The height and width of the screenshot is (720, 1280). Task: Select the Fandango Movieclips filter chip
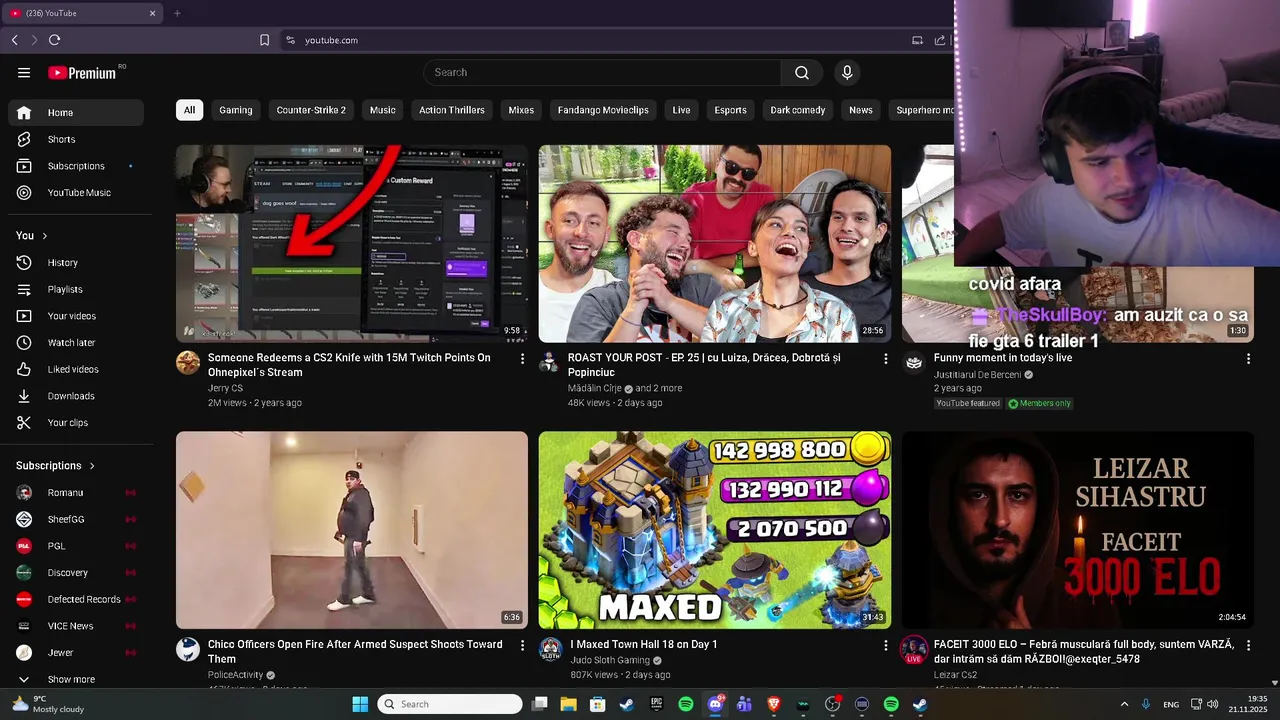point(603,110)
